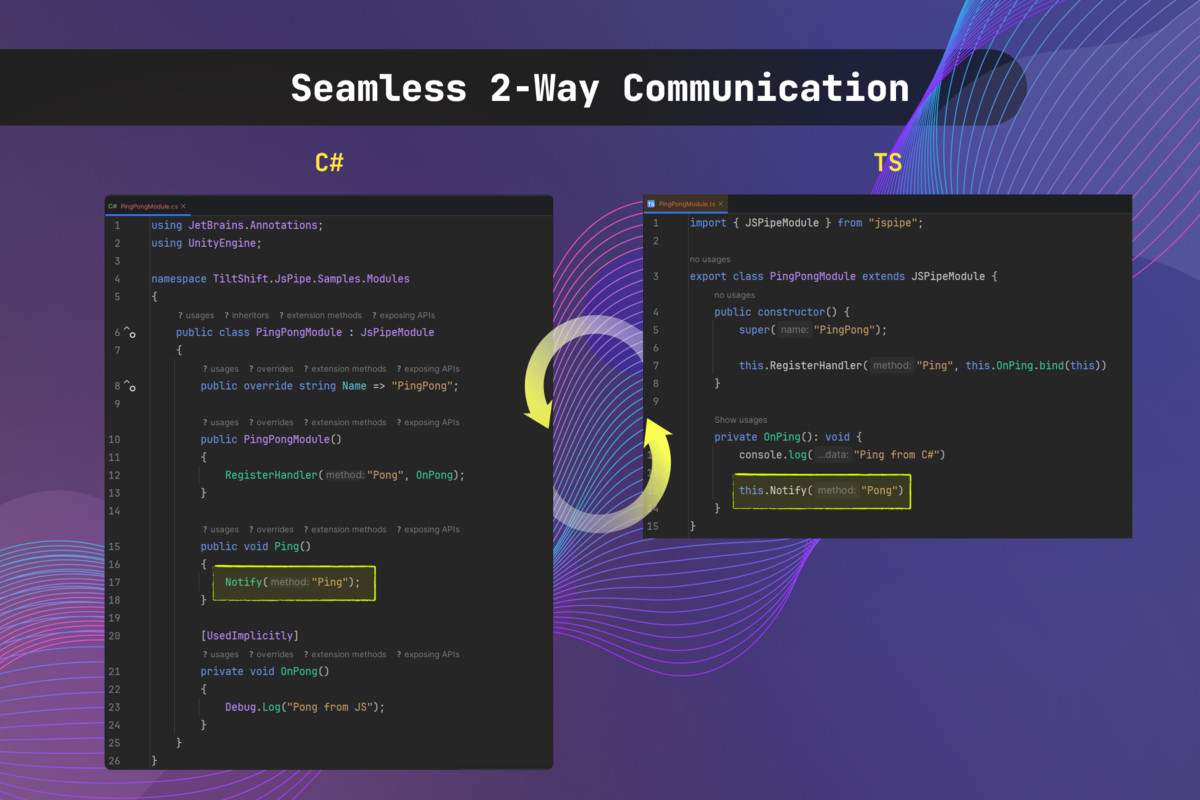Click the highlighted this.Notify line in TypeScript
1200x800 pixels.
click(820, 491)
